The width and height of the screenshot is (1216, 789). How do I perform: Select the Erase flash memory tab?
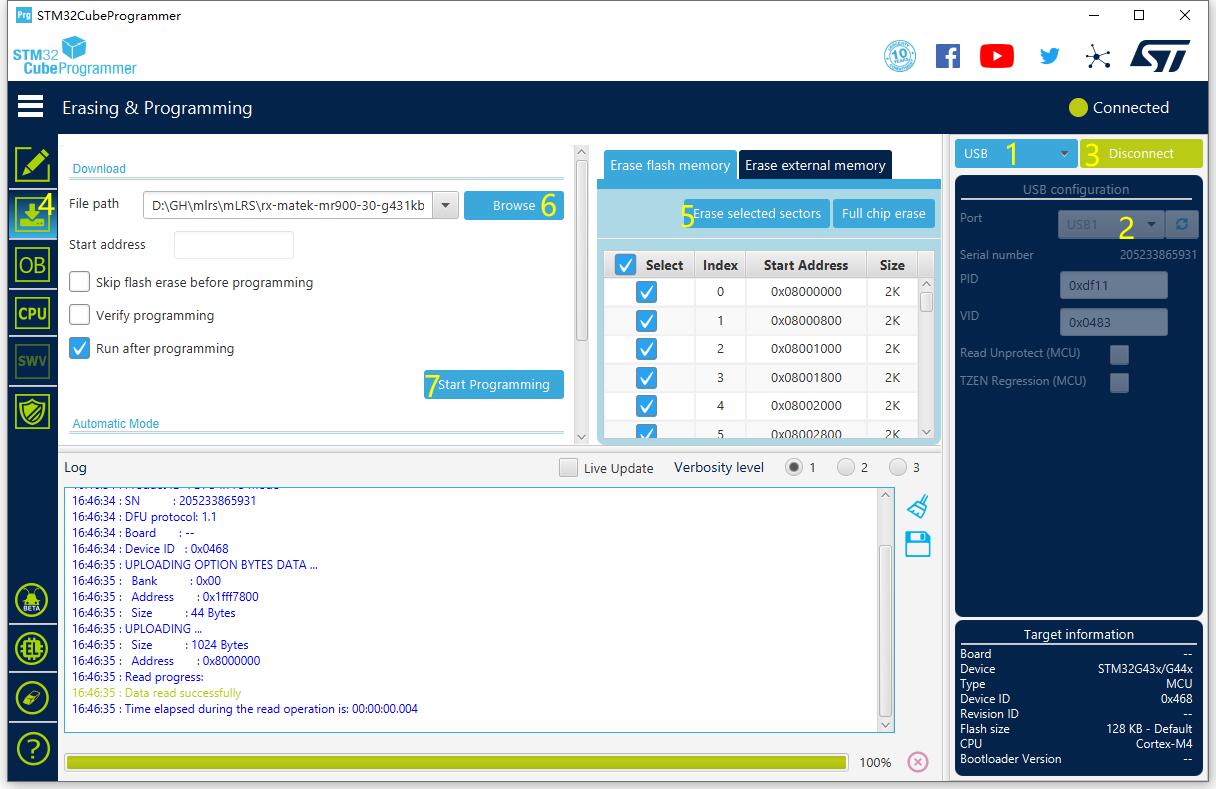coord(669,165)
